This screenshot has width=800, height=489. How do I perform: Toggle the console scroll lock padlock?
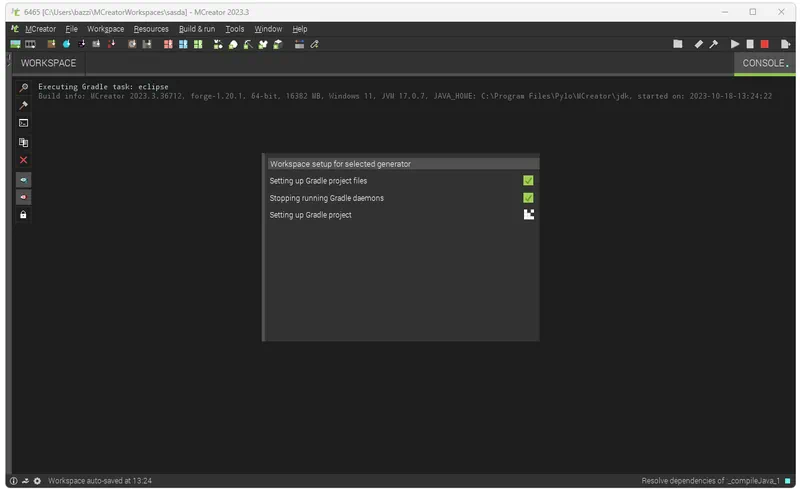[23, 215]
